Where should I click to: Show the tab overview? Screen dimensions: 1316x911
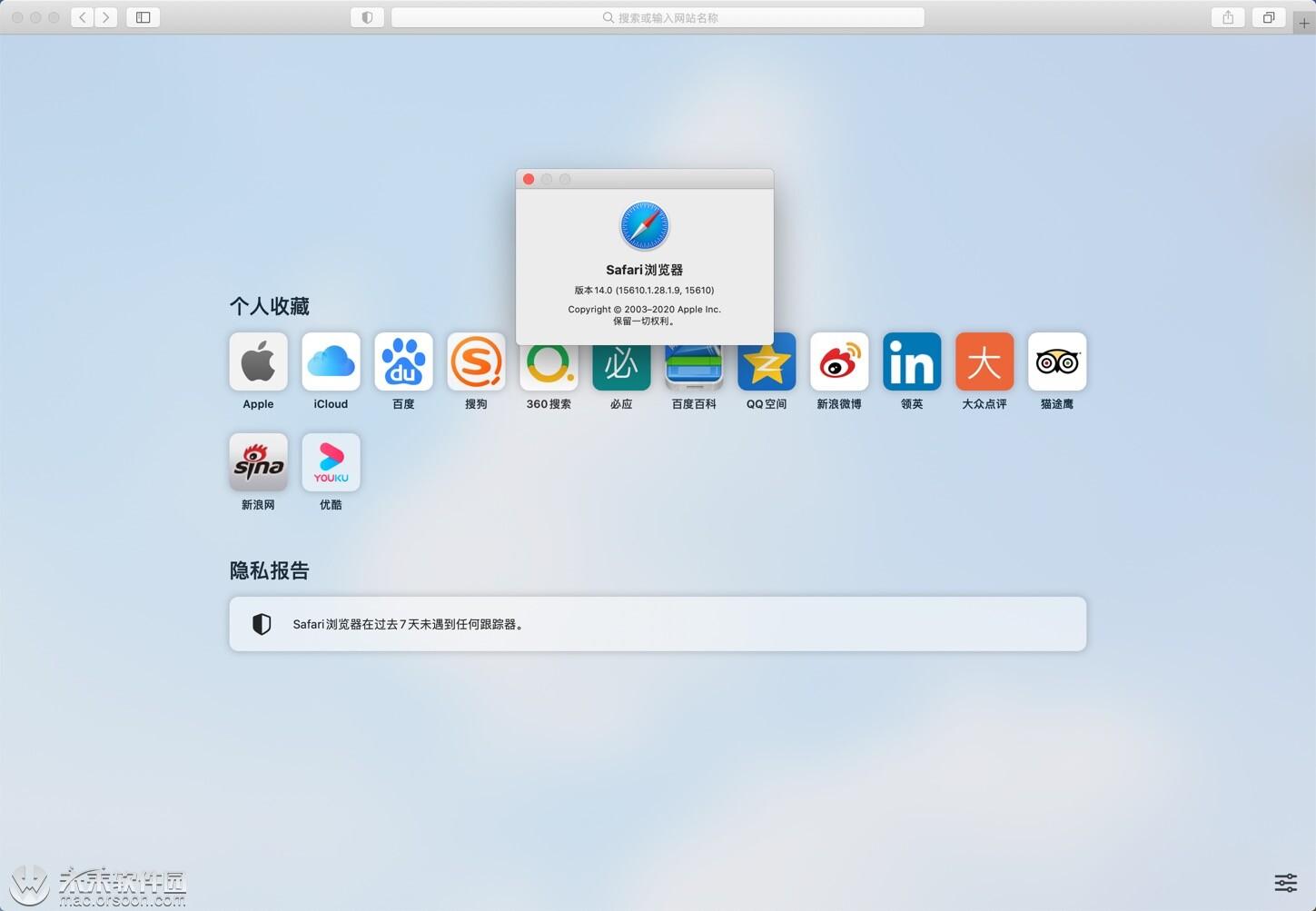click(1268, 16)
